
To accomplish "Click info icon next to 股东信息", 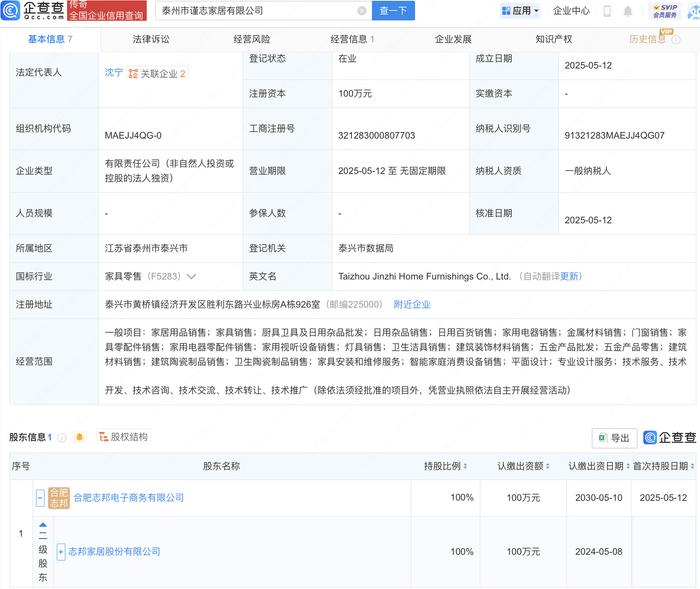I will coord(62,437).
